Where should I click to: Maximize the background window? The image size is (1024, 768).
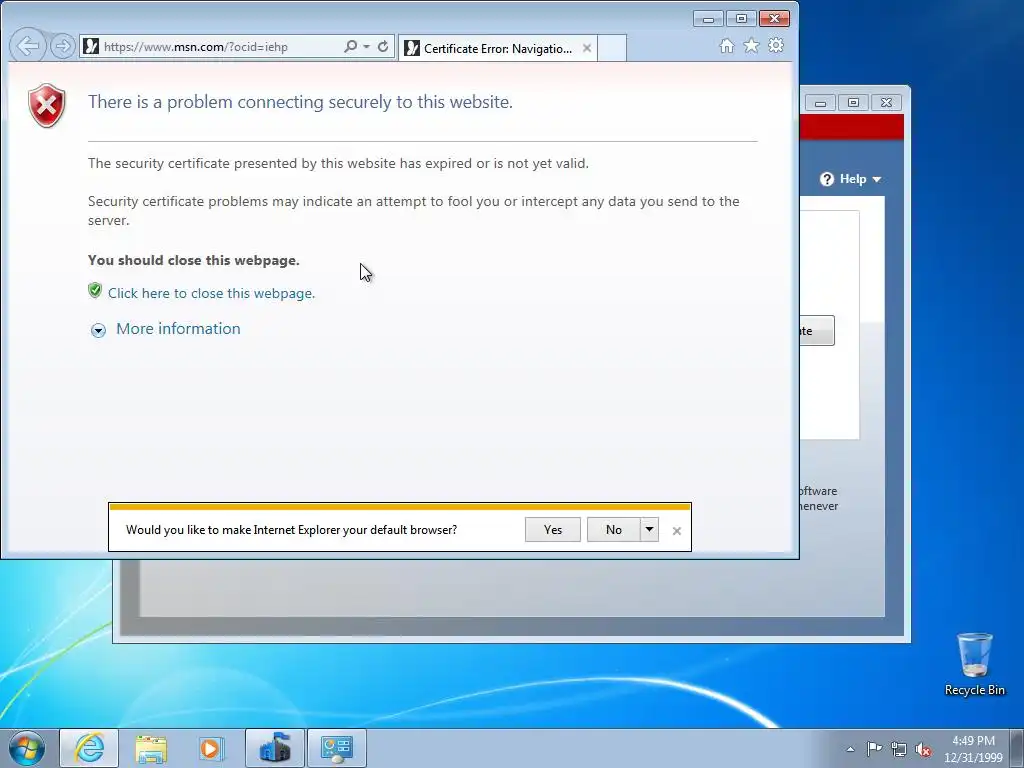[x=853, y=103]
